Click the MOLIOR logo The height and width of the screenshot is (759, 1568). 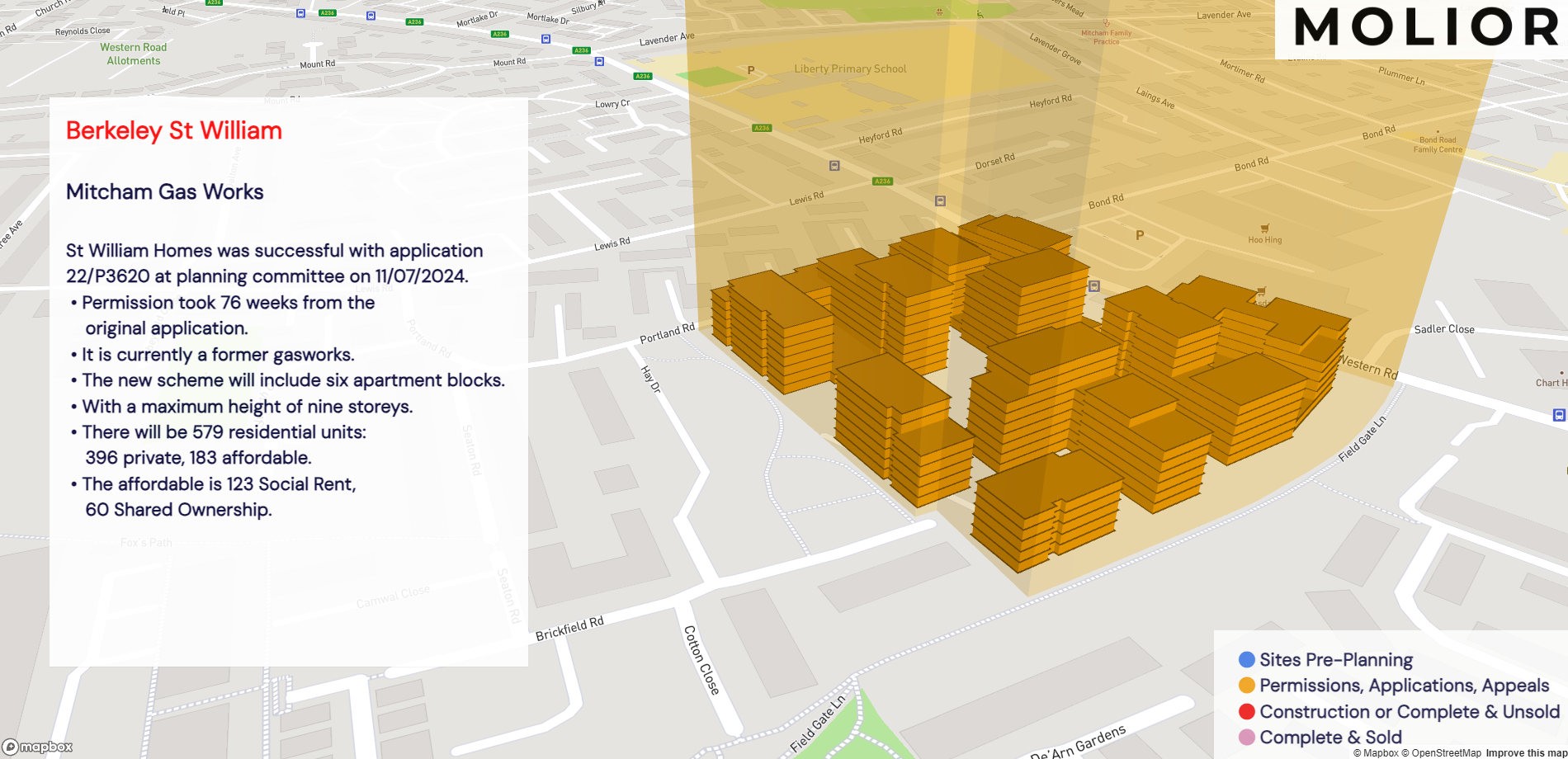tap(1427, 26)
